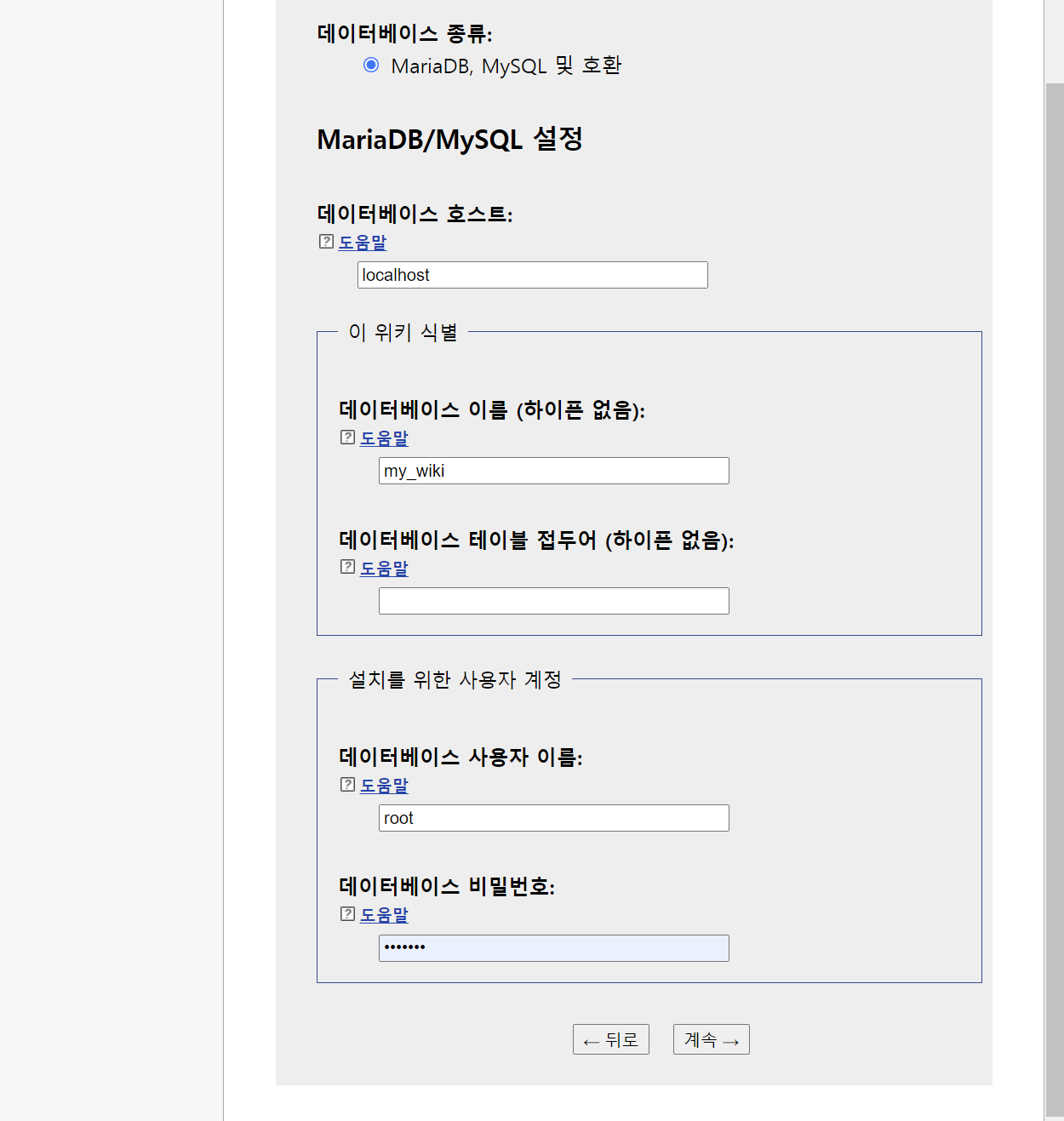Open the 도움말 link for the database username
Image resolution: width=1064 pixels, height=1121 pixels.
click(383, 786)
